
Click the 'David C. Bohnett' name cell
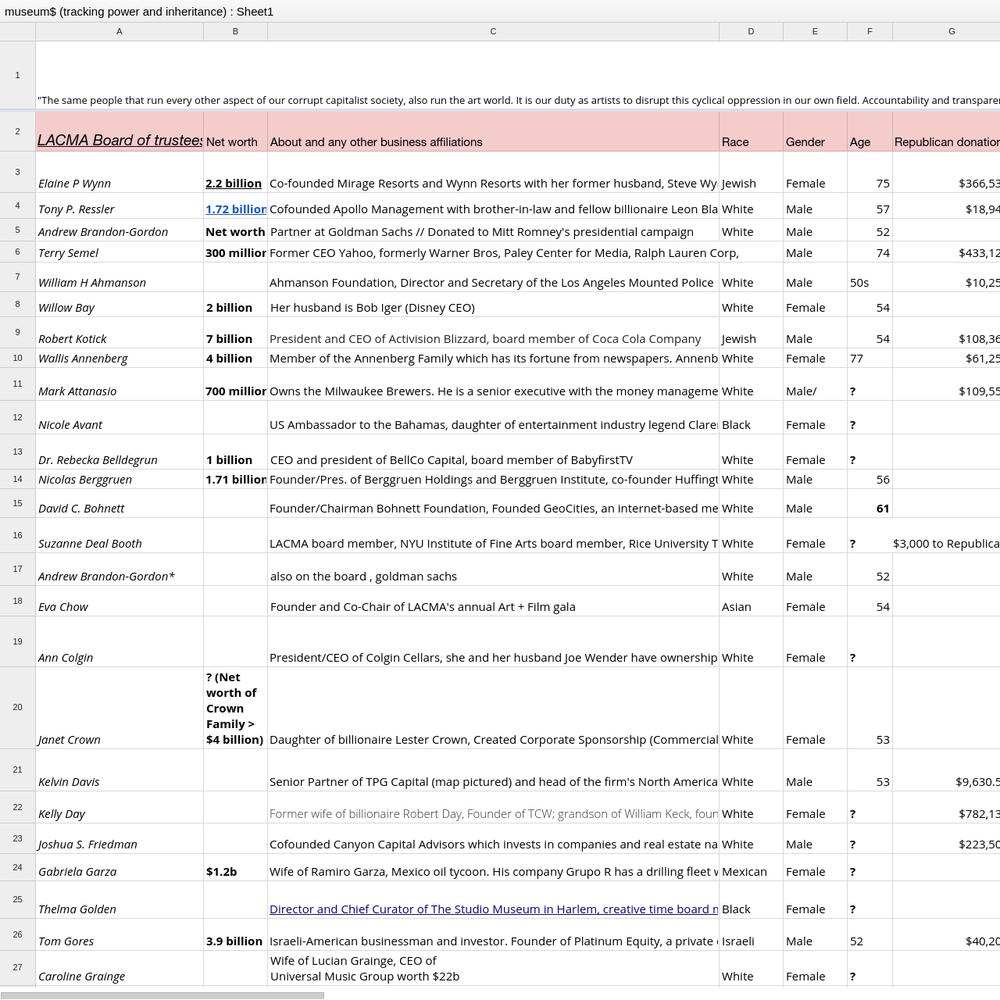pos(119,504)
